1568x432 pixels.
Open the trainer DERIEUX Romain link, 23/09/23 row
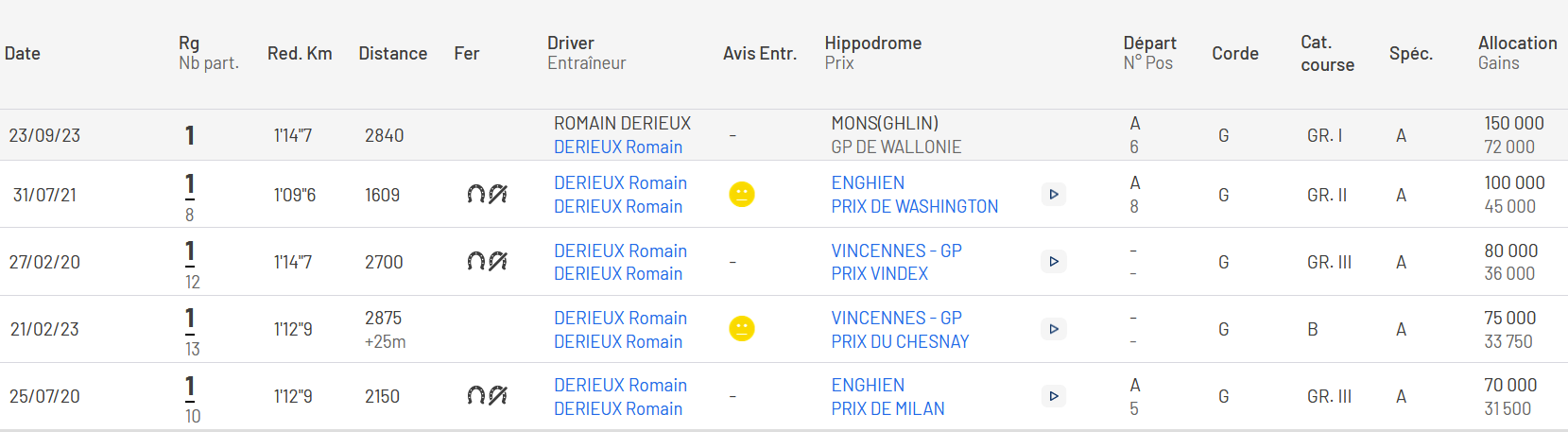tap(618, 147)
